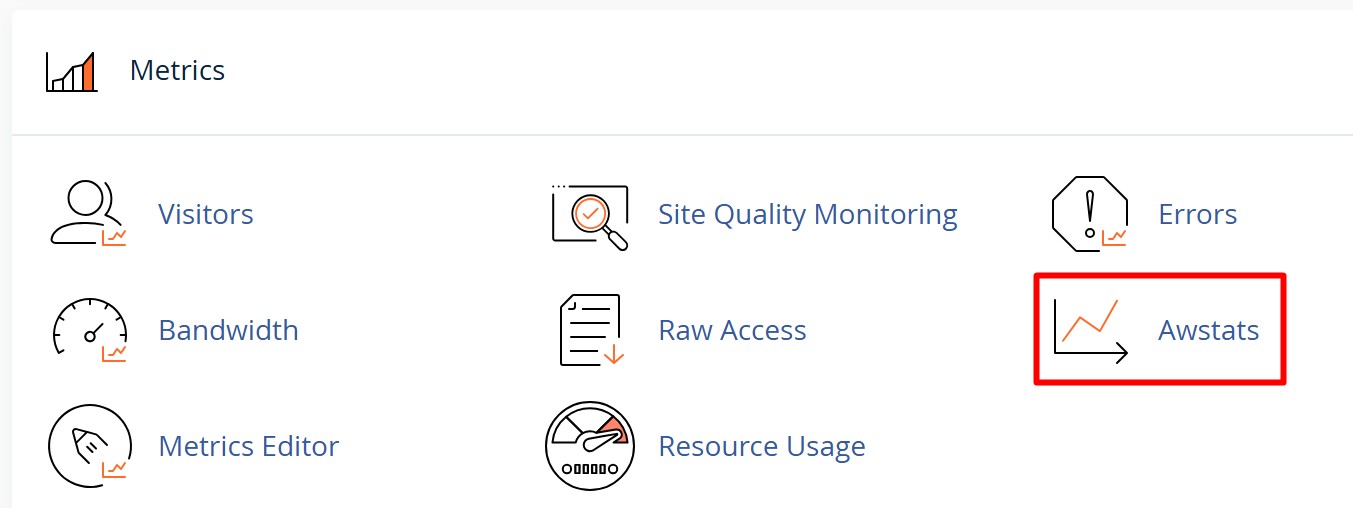Open the Raw Access link
The height and width of the screenshot is (508, 1353).
pos(732,330)
